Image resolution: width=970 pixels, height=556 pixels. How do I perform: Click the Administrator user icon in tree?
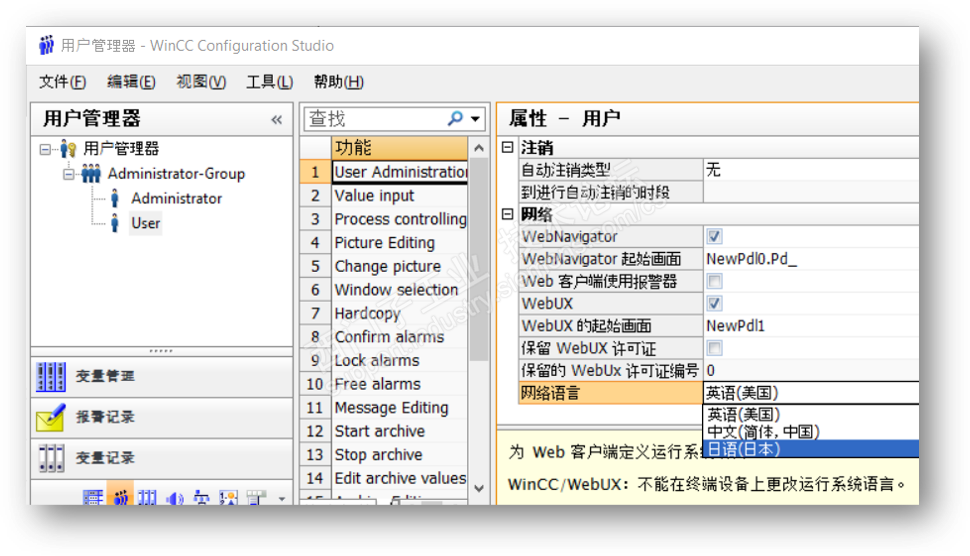115,199
